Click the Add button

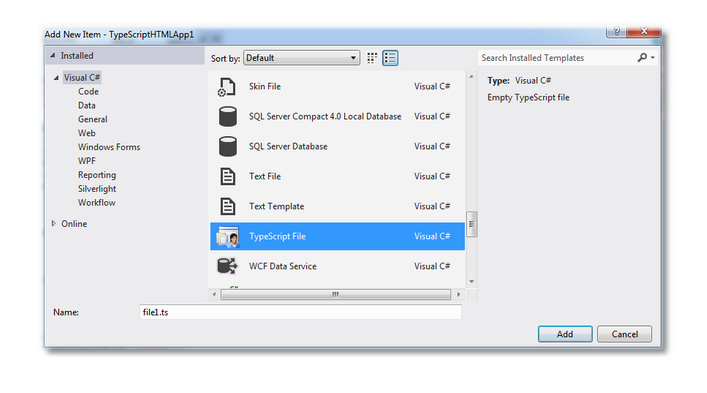point(565,334)
